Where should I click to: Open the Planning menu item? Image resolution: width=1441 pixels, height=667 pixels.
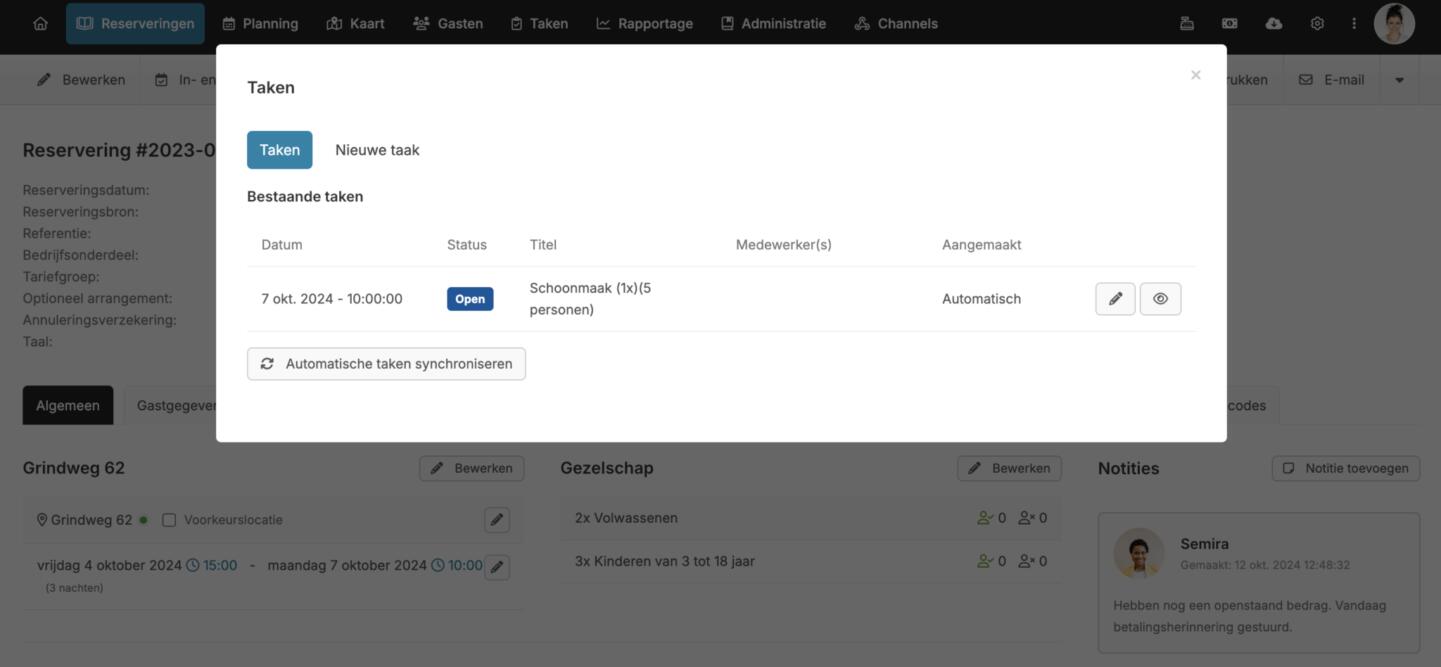coord(260,24)
